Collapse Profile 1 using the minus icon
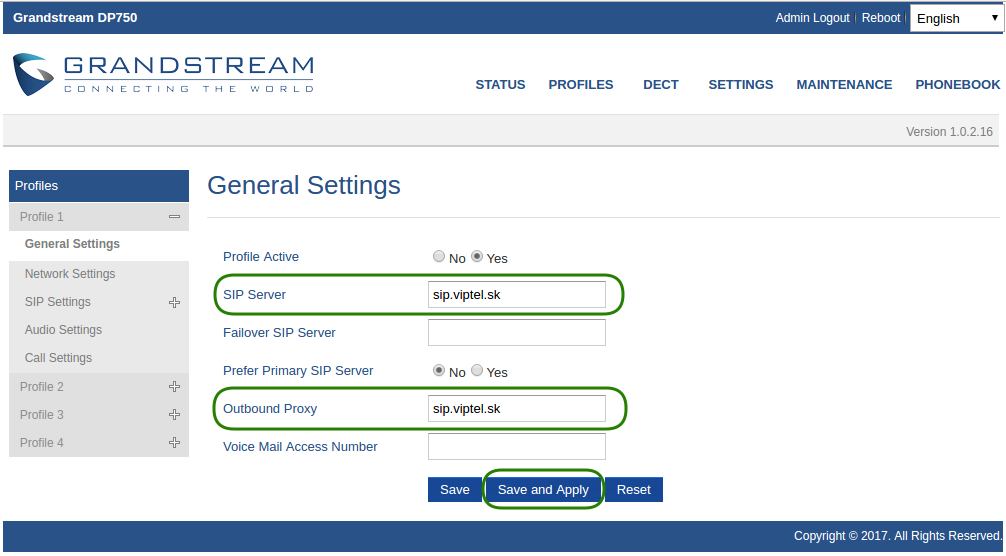 point(175,217)
